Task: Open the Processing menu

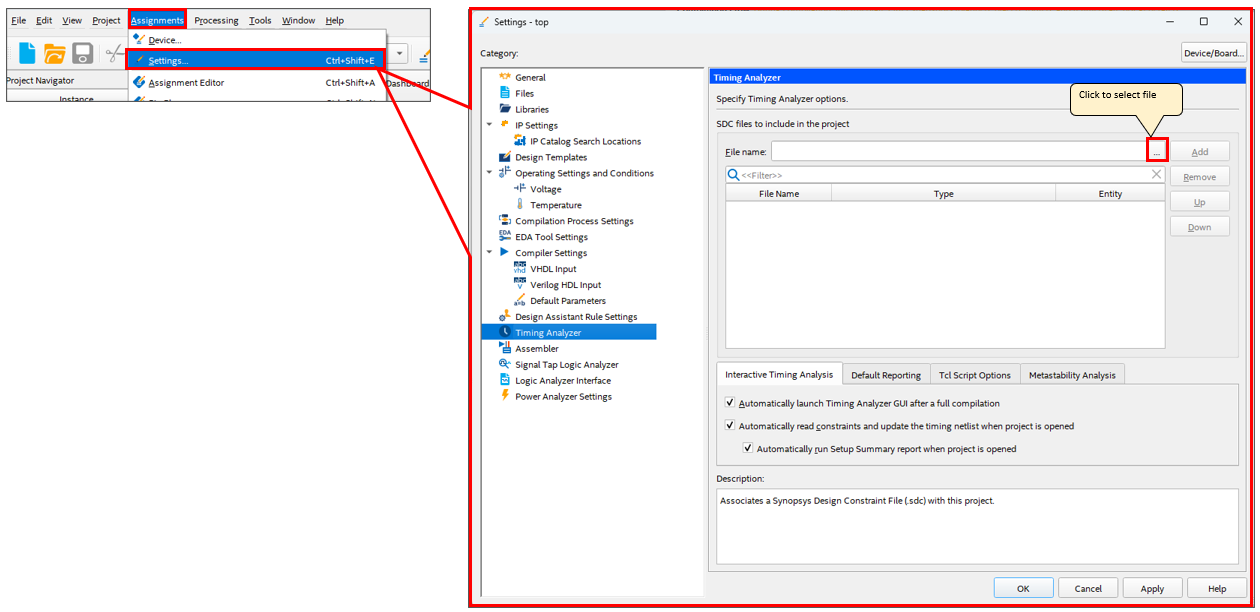Action: tap(216, 20)
